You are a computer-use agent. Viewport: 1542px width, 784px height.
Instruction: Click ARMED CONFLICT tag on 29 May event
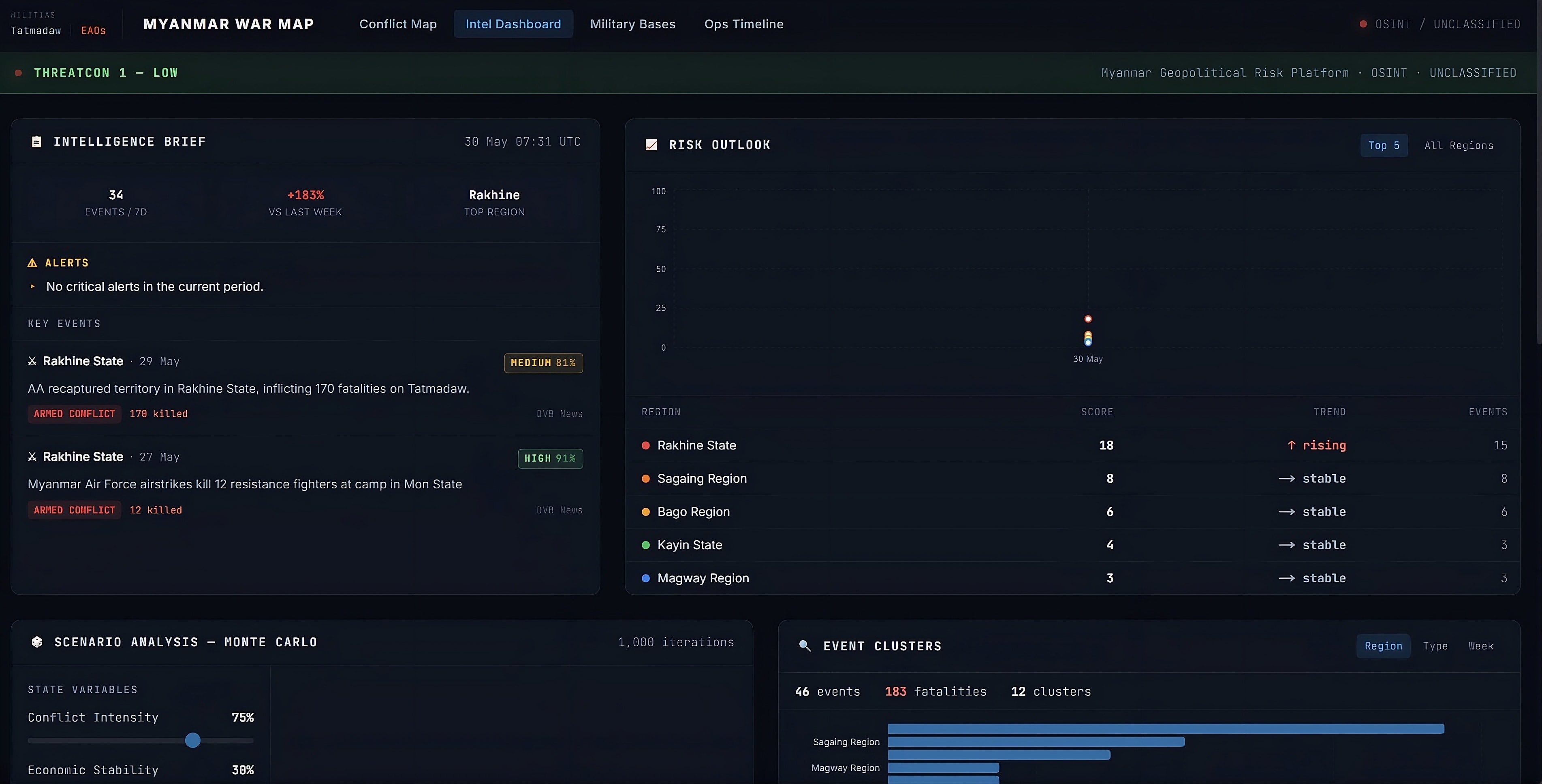click(x=74, y=413)
